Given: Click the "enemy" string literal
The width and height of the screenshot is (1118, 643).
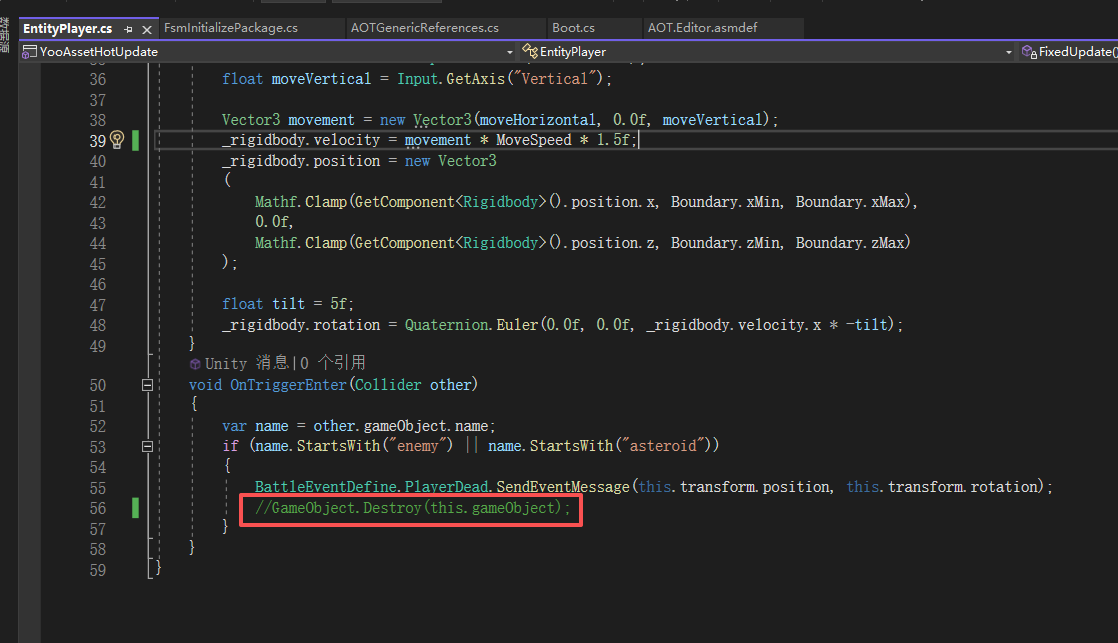Looking at the screenshot, I should click(x=417, y=446).
